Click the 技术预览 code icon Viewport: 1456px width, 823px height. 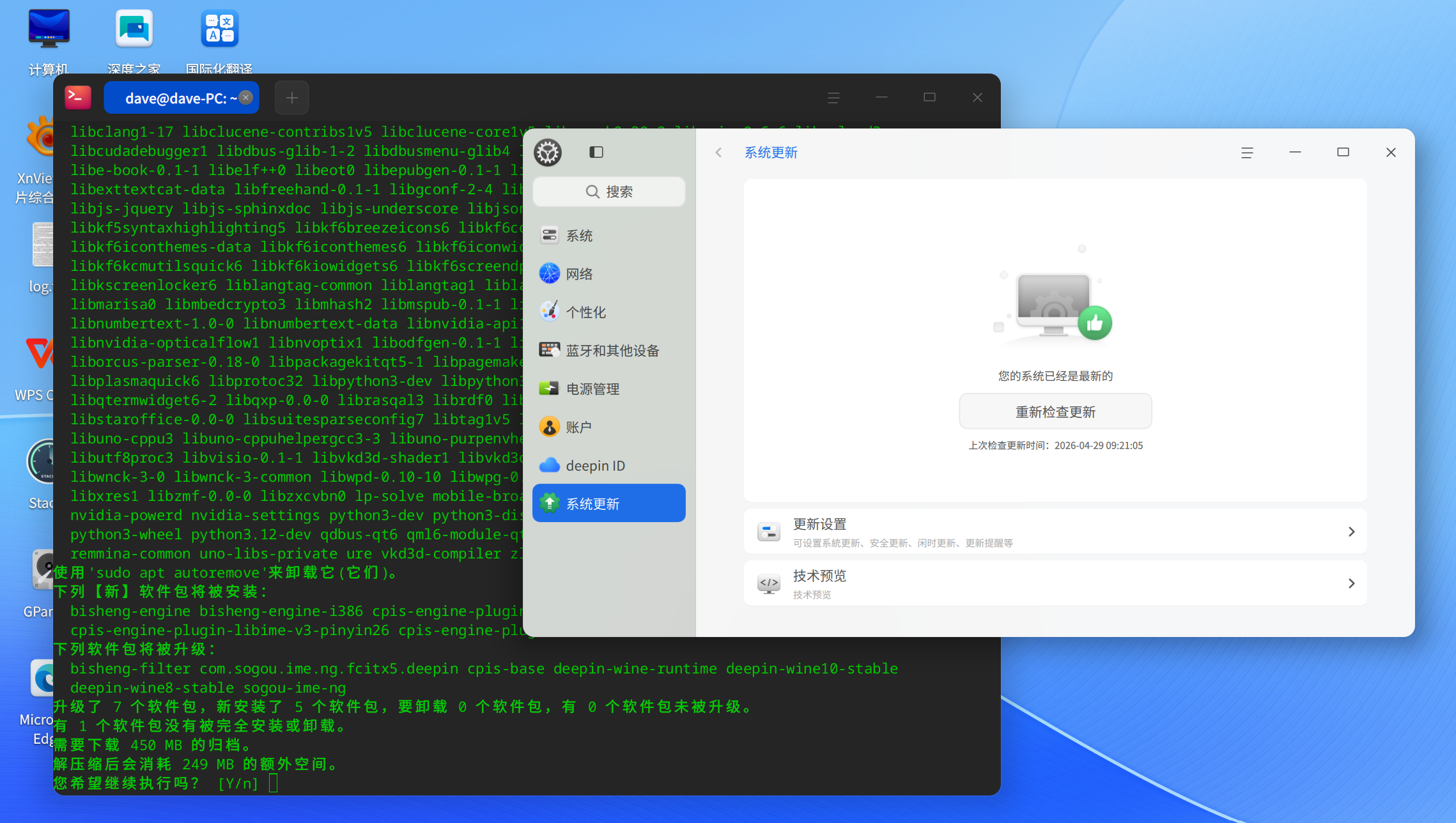[x=769, y=583]
